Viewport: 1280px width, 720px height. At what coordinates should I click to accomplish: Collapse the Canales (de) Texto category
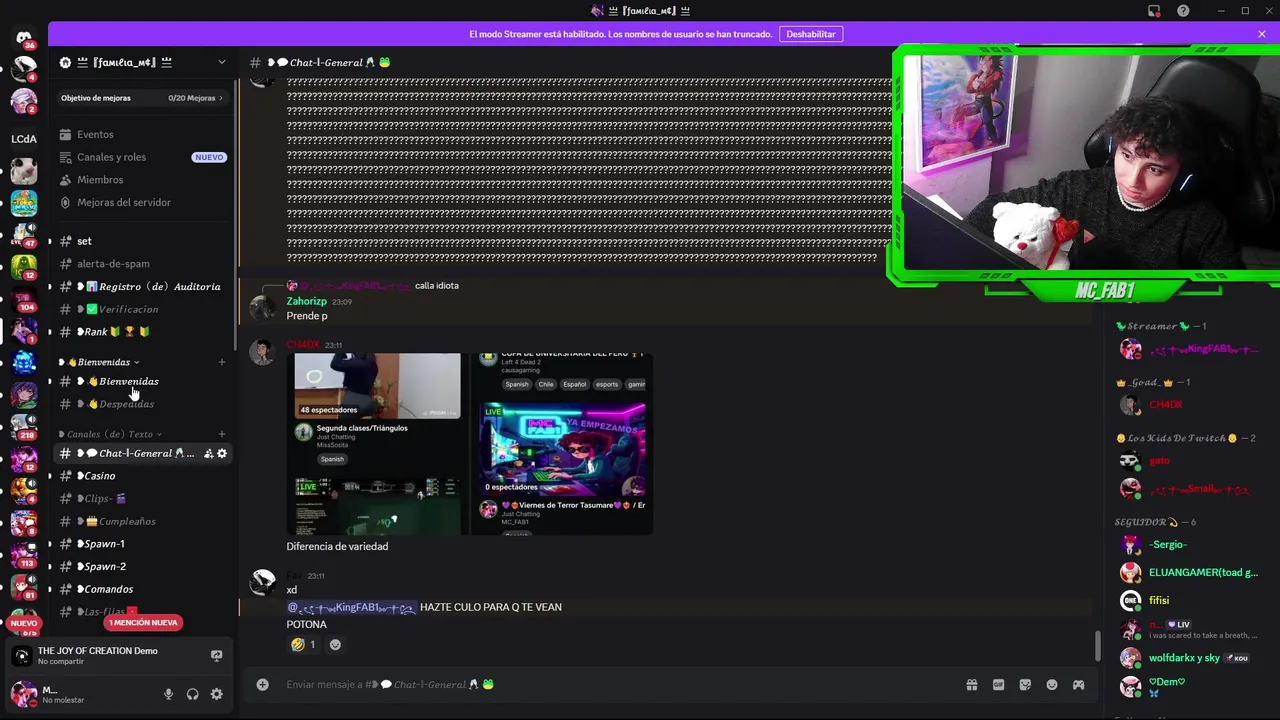[110, 434]
